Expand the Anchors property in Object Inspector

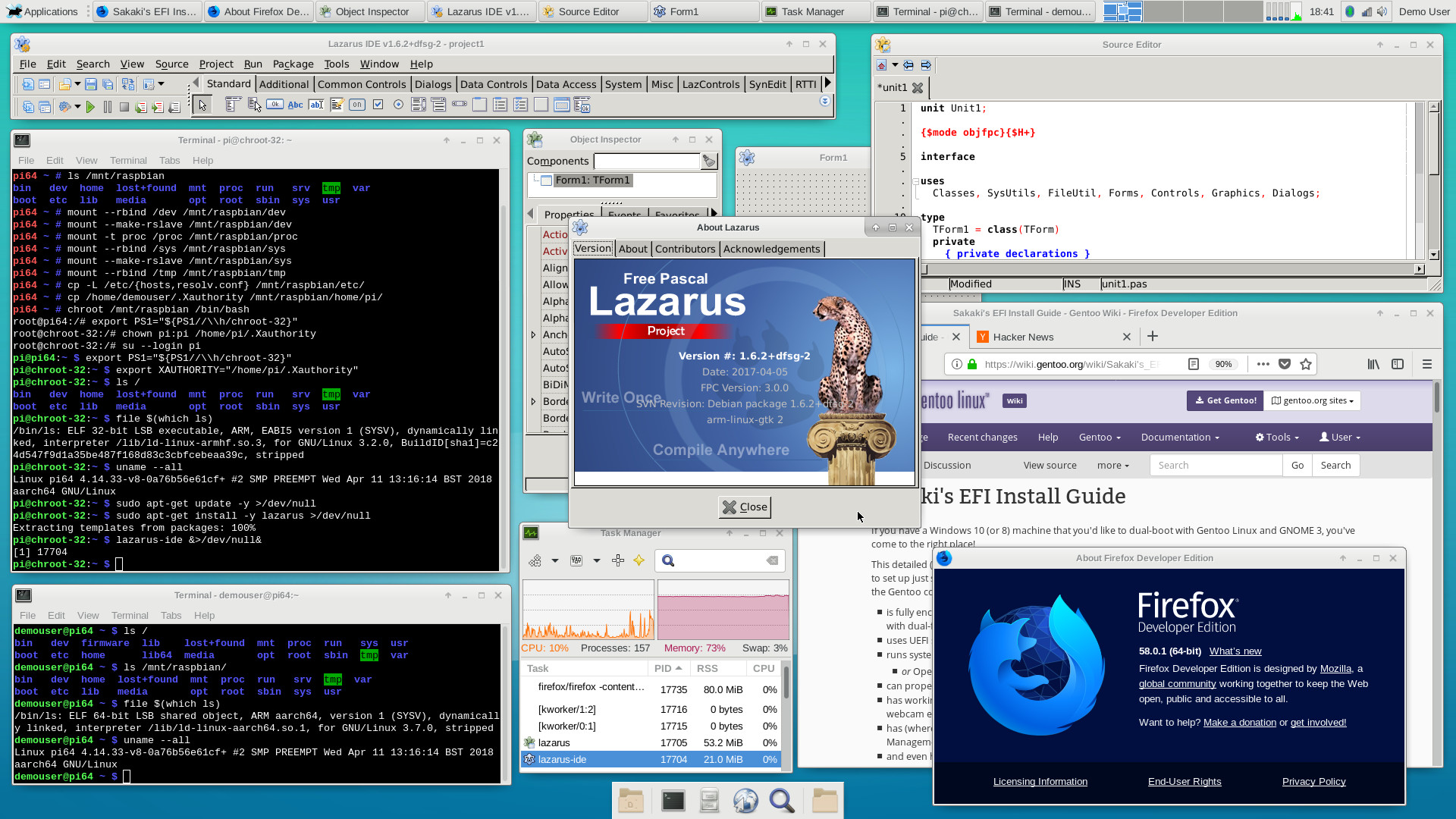tap(534, 334)
